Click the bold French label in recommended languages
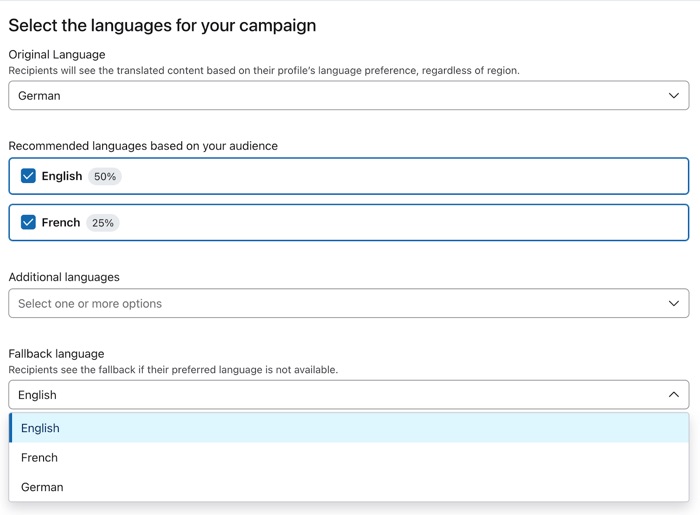 [61, 222]
